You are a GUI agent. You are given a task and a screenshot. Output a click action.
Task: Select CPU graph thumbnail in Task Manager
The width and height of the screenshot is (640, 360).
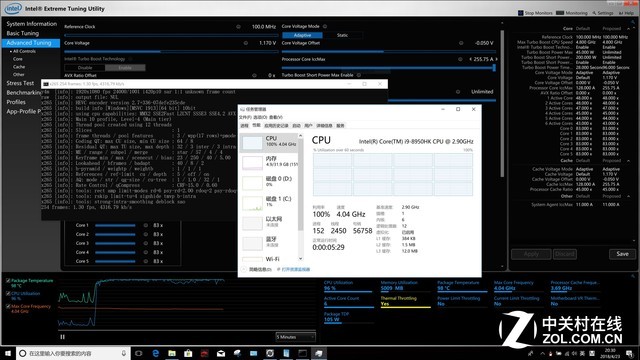tap(252, 142)
